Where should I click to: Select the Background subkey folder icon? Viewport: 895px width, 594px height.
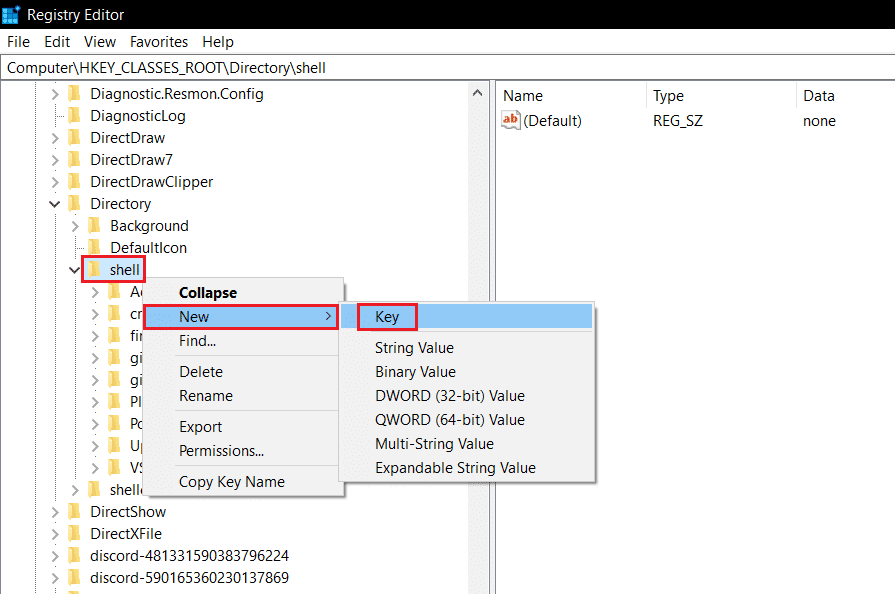point(94,225)
